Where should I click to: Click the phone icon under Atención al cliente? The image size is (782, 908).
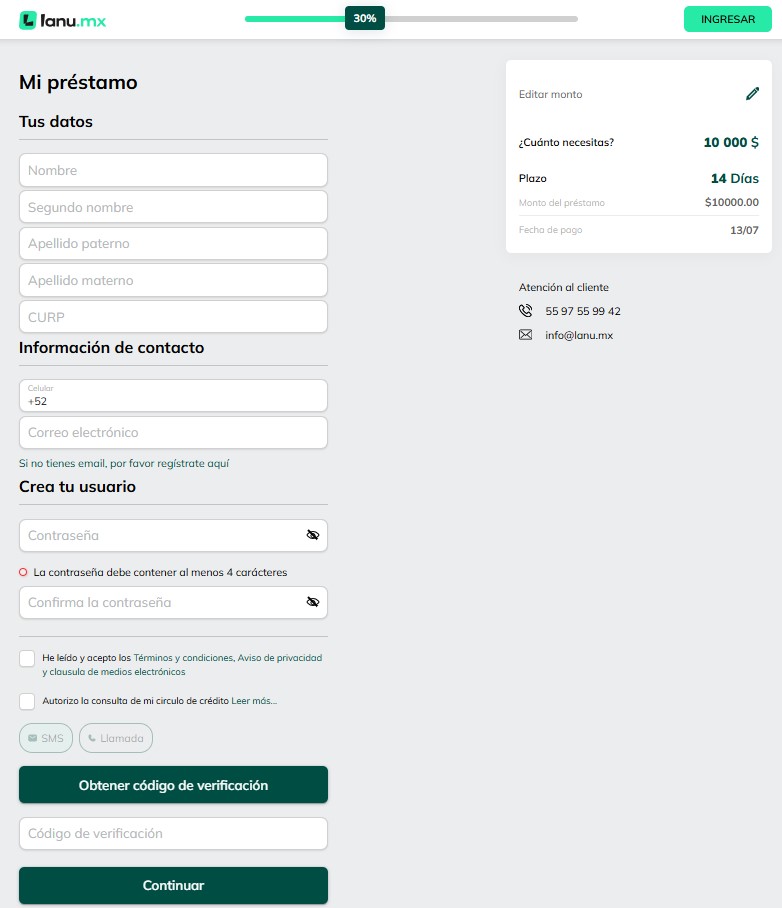[525, 311]
